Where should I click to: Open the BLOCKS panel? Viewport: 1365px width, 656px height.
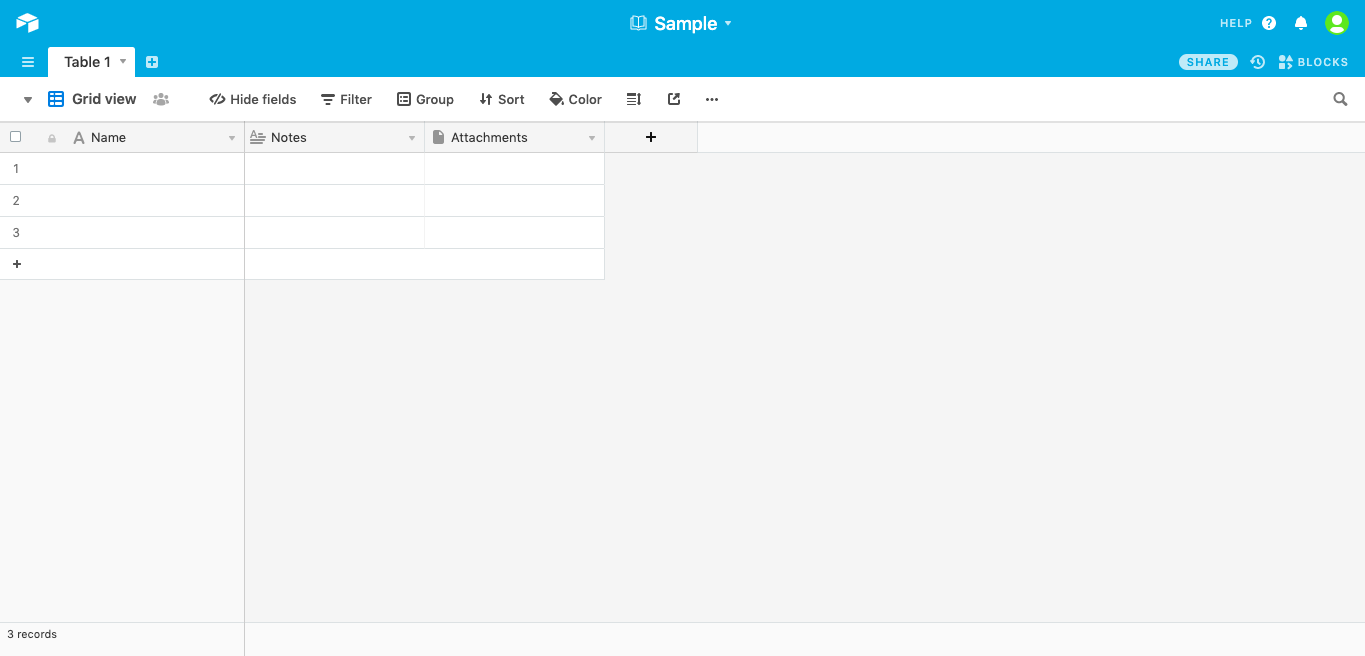click(1313, 62)
